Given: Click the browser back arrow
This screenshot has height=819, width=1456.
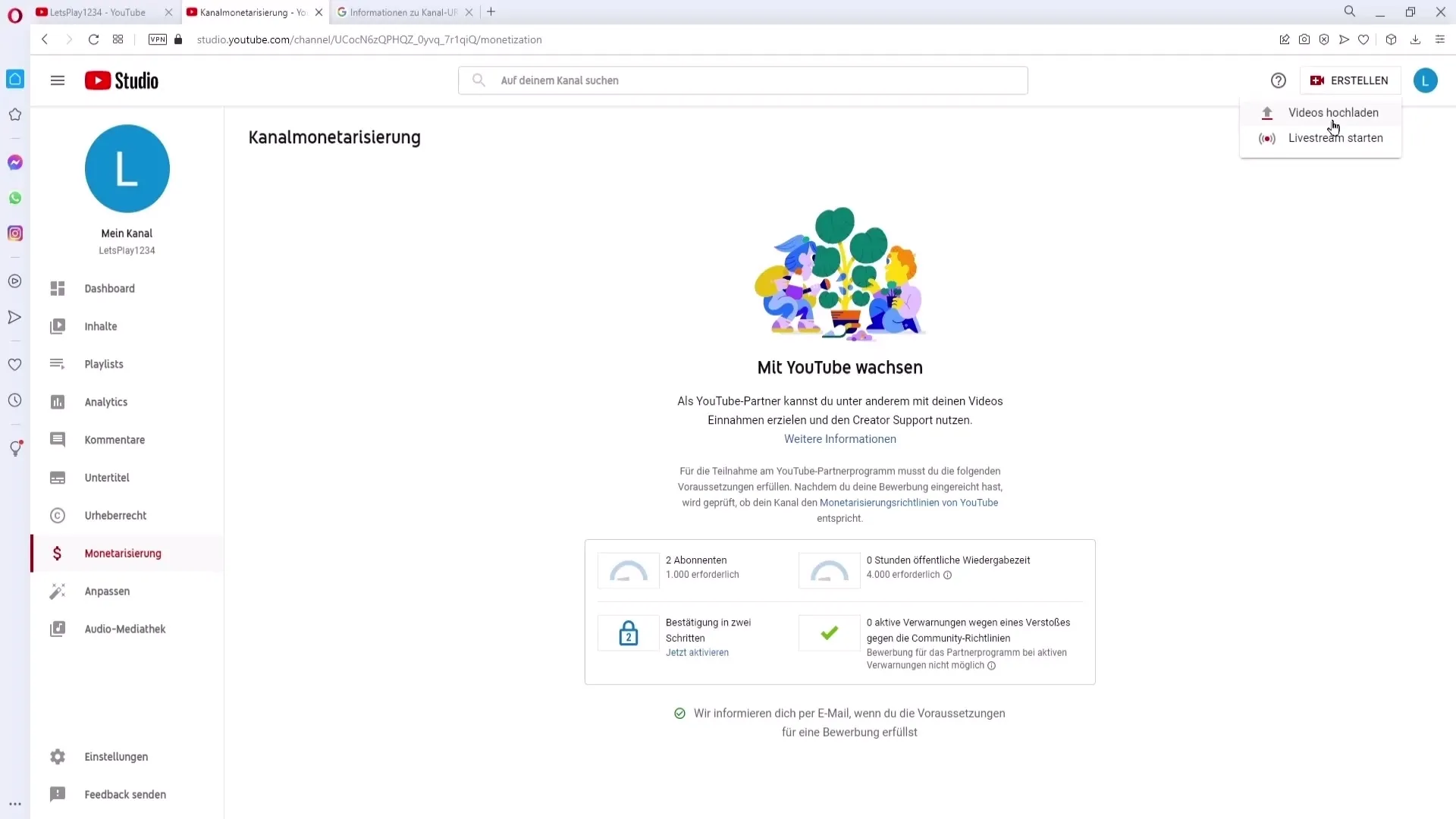Looking at the screenshot, I should [x=45, y=39].
